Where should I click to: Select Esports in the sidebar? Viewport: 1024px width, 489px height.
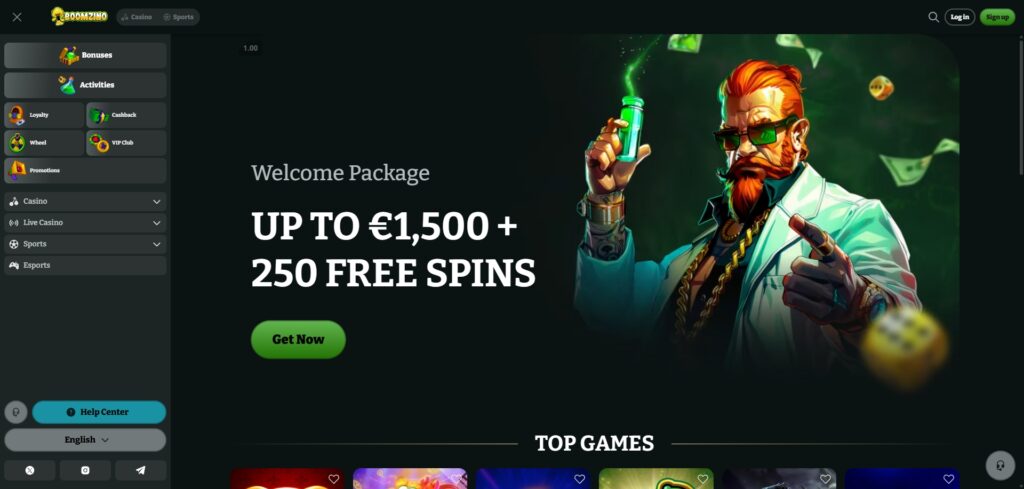point(85,265)
